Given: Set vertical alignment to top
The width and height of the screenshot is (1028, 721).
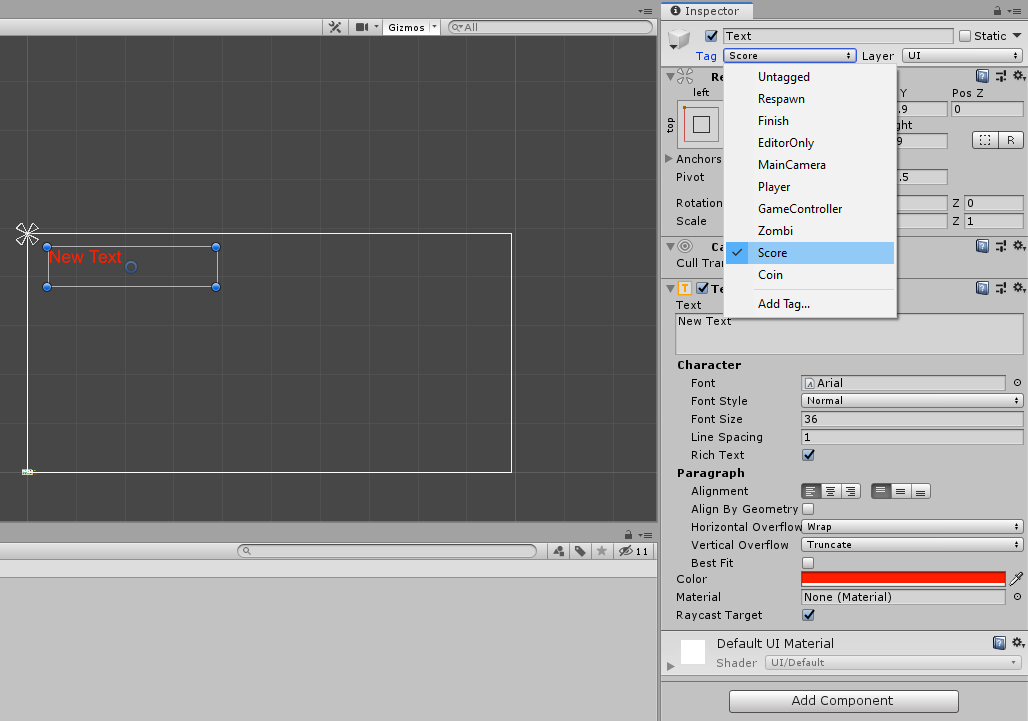Looking at the screenshot, I should coord(881,492).
